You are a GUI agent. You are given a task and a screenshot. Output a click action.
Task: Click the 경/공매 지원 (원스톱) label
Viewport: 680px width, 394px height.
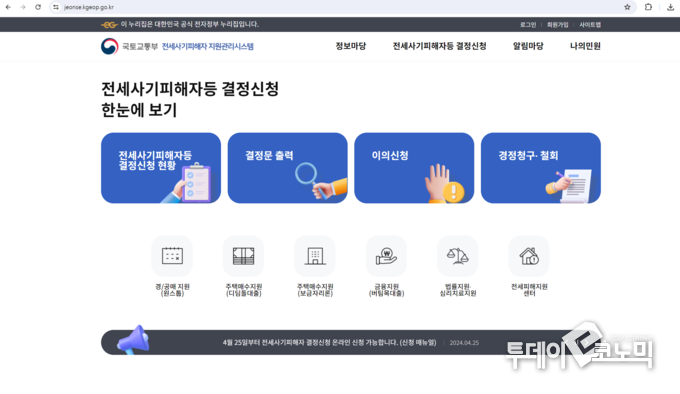coord(172,290)
